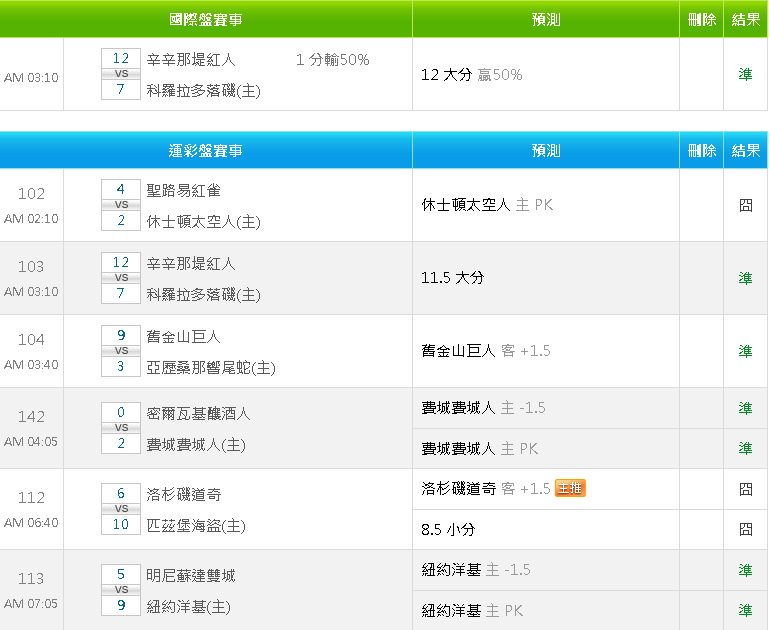Image resolution: width=769 pixels, height=630 pixels.
Task: Click VS label in game 104
Action: pyautogui.click(x=121, y=351)
